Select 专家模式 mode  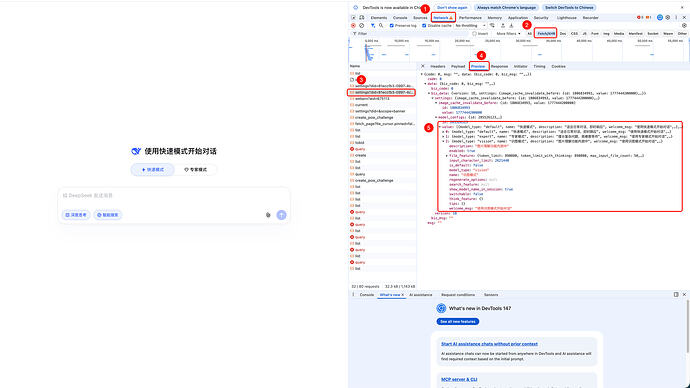click(195, 169)
